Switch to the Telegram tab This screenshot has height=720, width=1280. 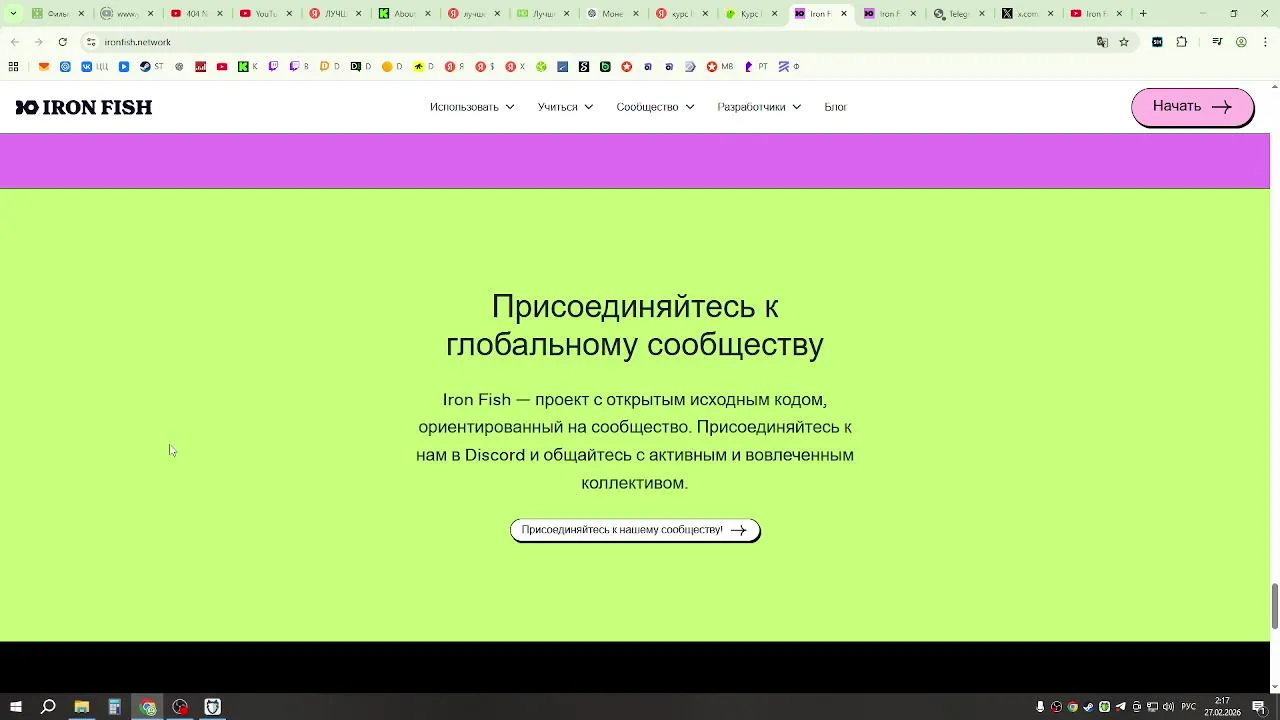coord(957,14)
